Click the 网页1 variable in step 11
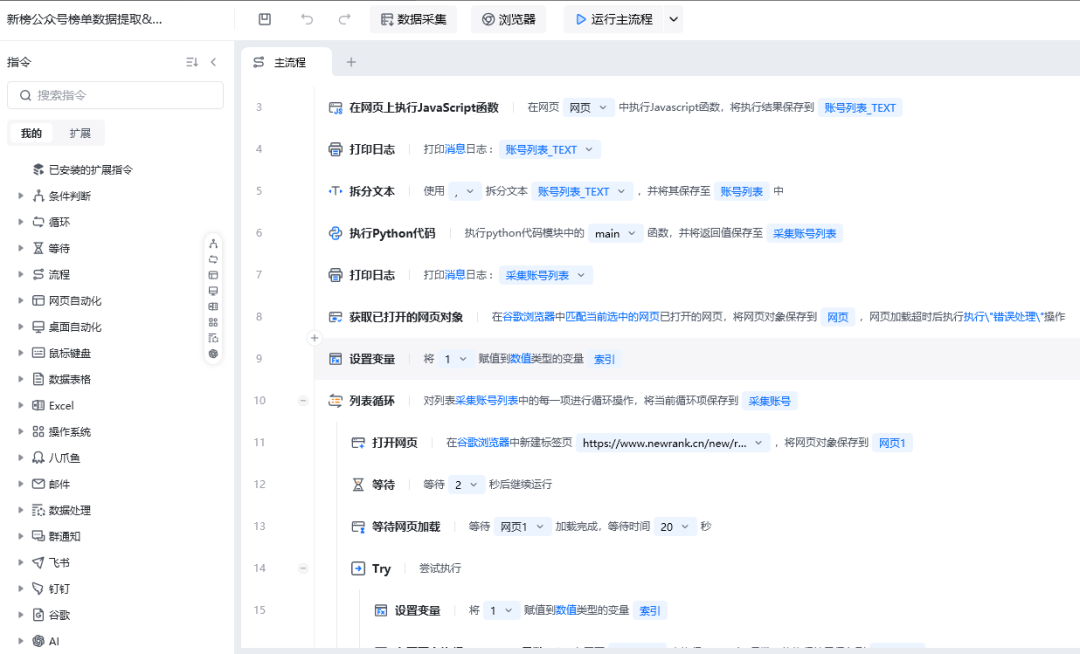The image size is (1080, 654). (892, 443)
